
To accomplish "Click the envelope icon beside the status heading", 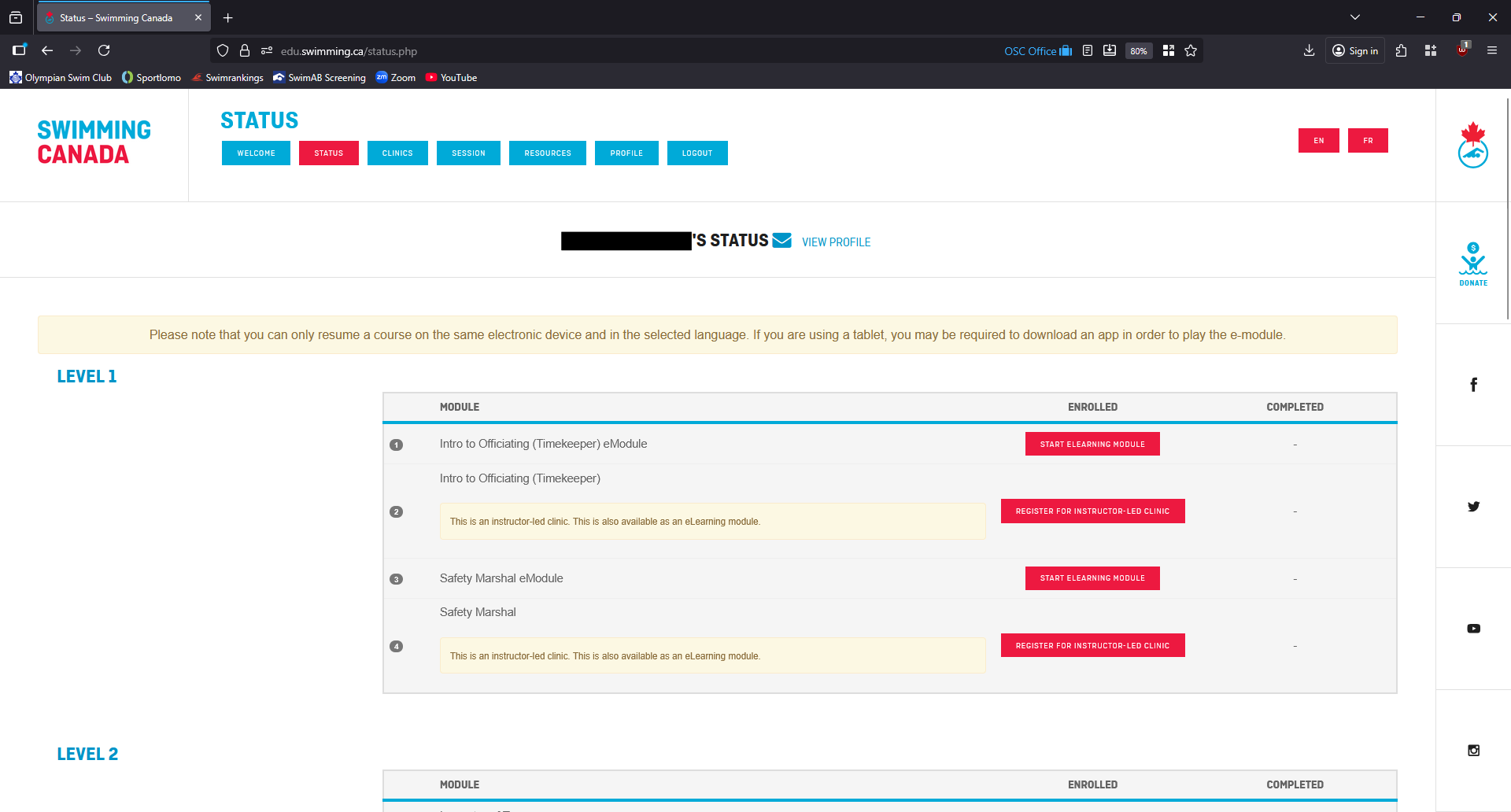I will 781,241.
